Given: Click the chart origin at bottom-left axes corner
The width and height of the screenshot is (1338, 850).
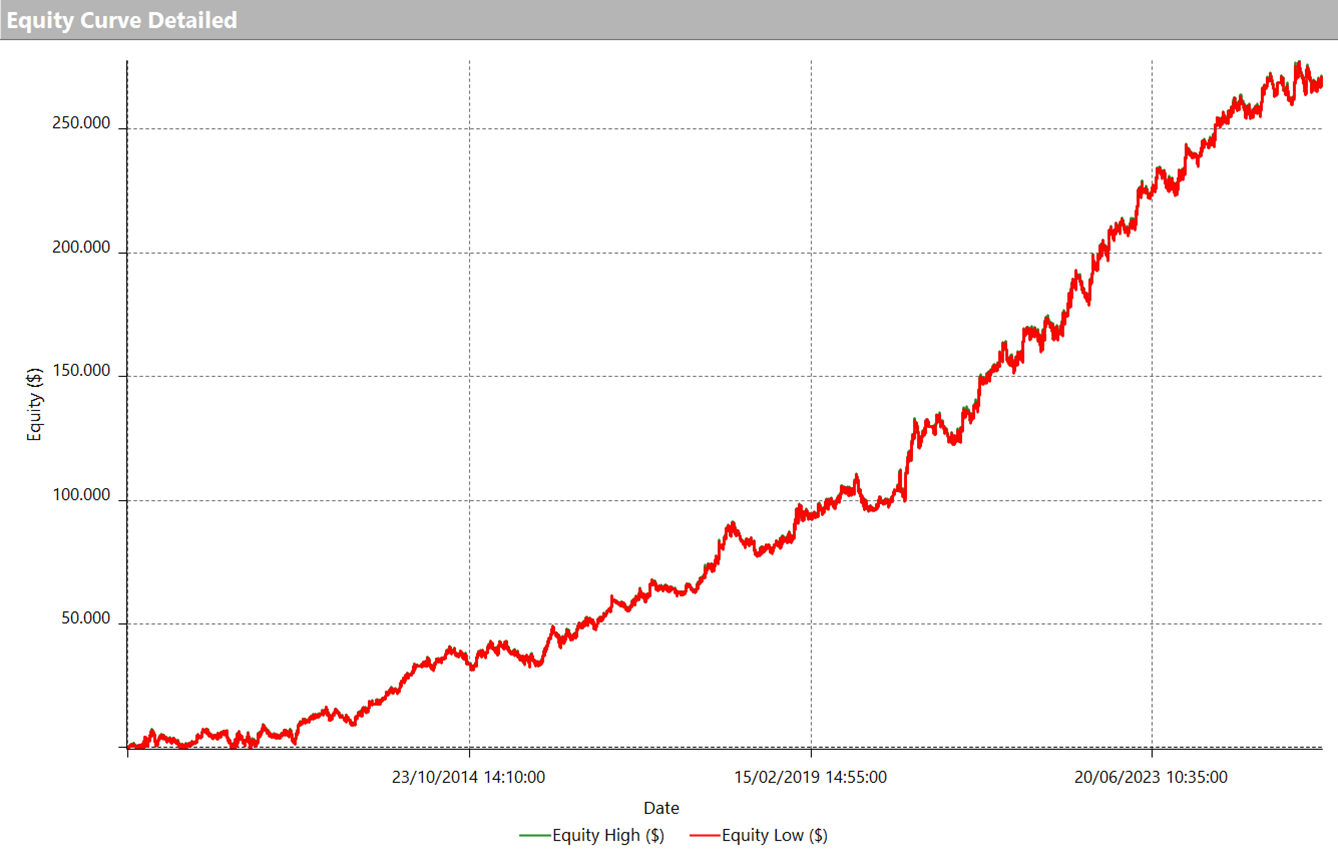Looking at the screenshot, I should point(128,748).
